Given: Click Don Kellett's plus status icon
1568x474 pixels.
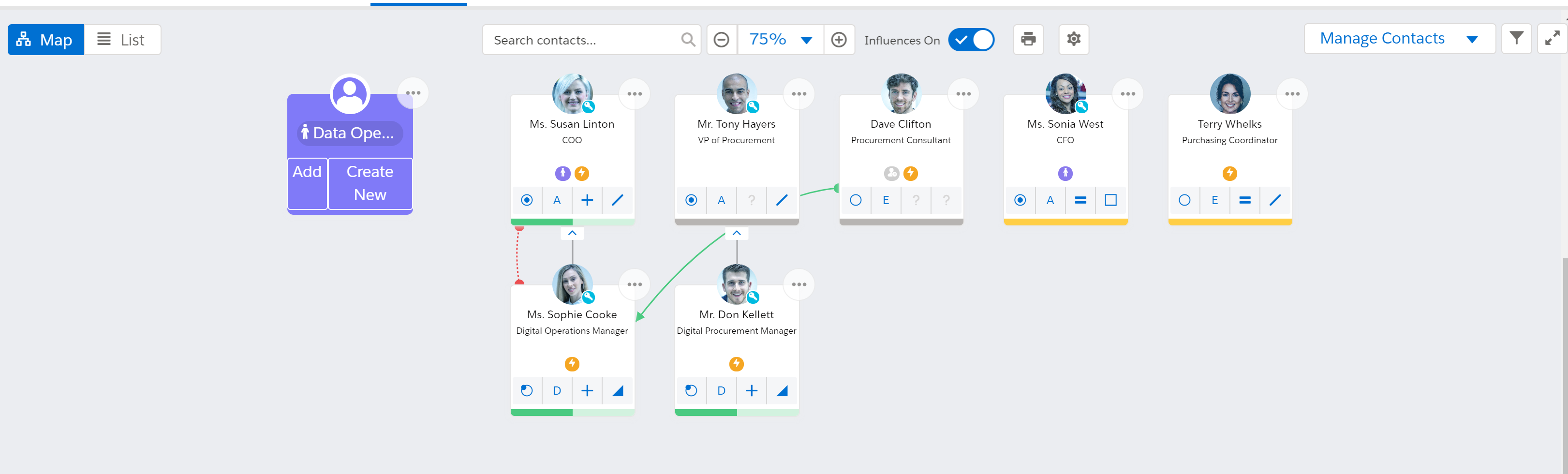Looking at the screenshot, I should (x=751, y=391).
